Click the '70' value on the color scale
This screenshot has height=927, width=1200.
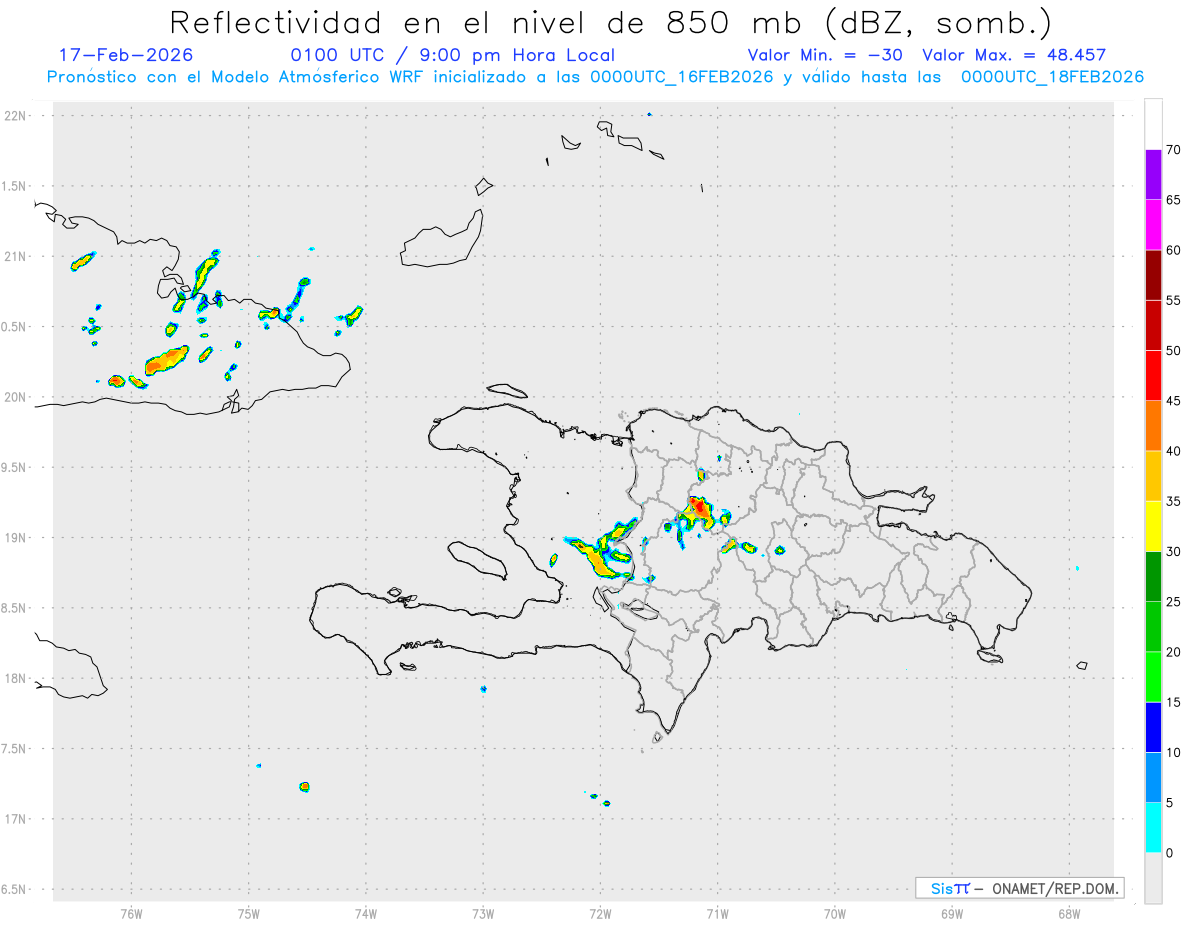click(1174, 150)
